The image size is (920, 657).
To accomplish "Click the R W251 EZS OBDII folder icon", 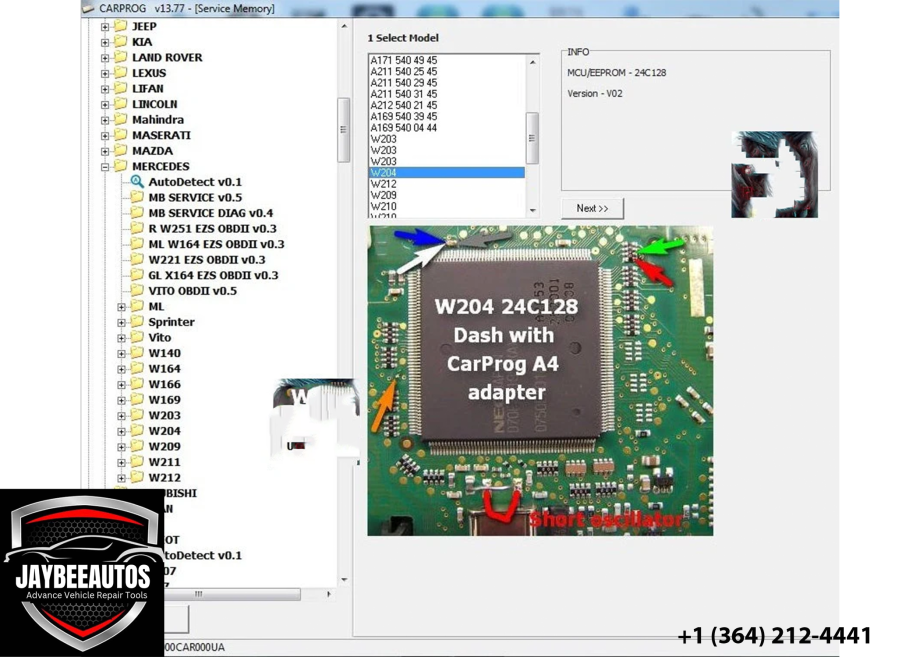I will coord(137,228).
